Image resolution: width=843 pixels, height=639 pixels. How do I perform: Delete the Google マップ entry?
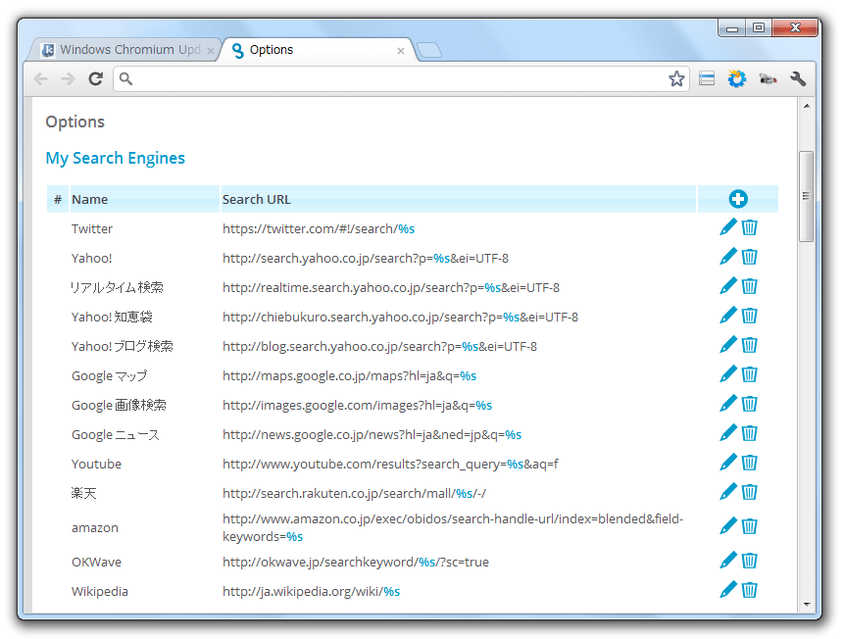pyautogui.click(x=749, y=374)
